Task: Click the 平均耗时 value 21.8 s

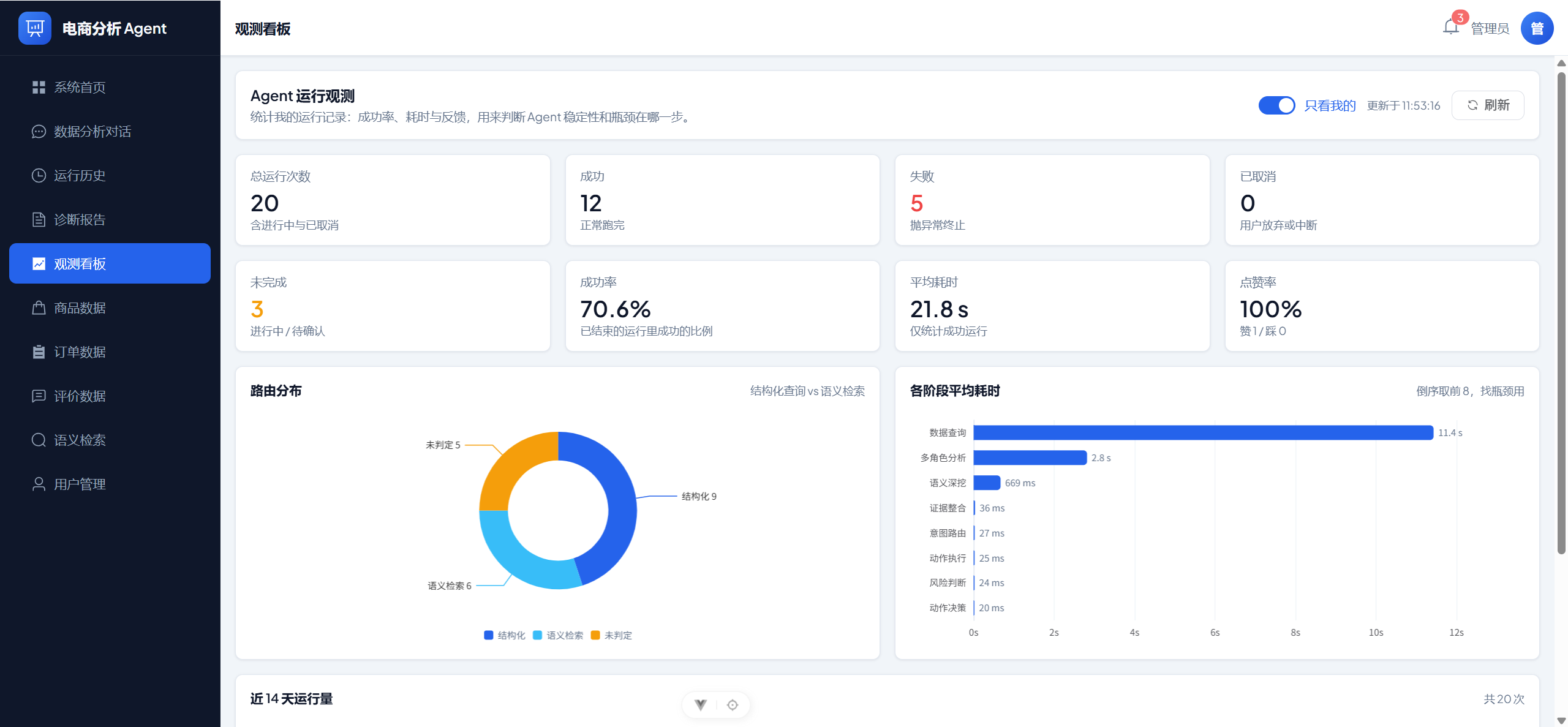Action: tap(939, 309)
